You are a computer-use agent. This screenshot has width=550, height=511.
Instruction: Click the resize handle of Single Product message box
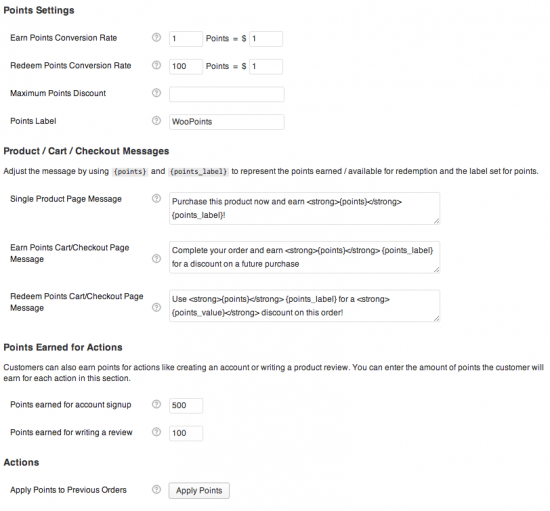(x=436, y=221)
